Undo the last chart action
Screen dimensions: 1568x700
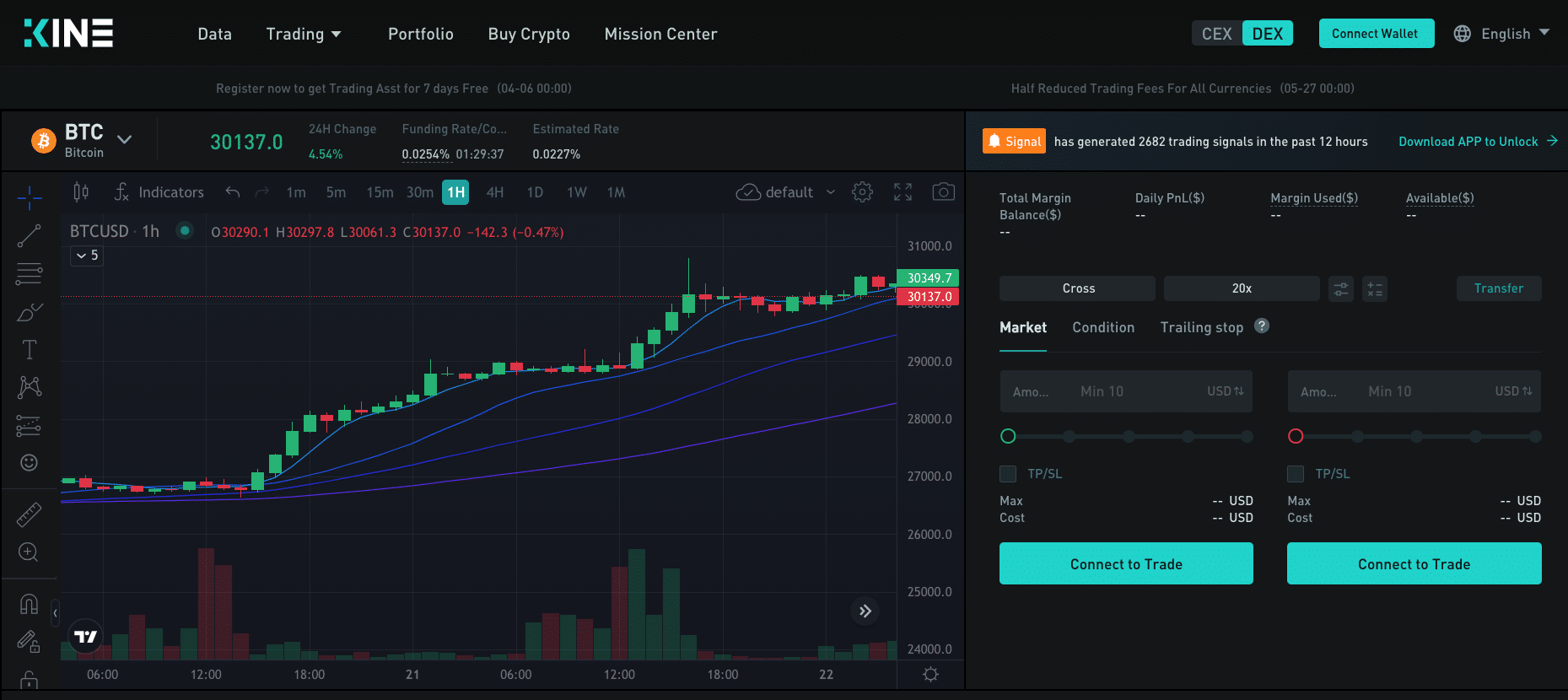(233, 192)
